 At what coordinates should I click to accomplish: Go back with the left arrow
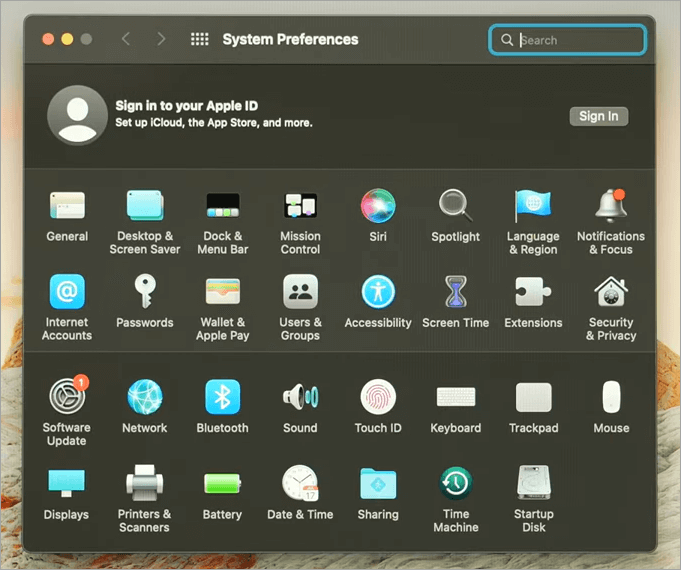126,39
